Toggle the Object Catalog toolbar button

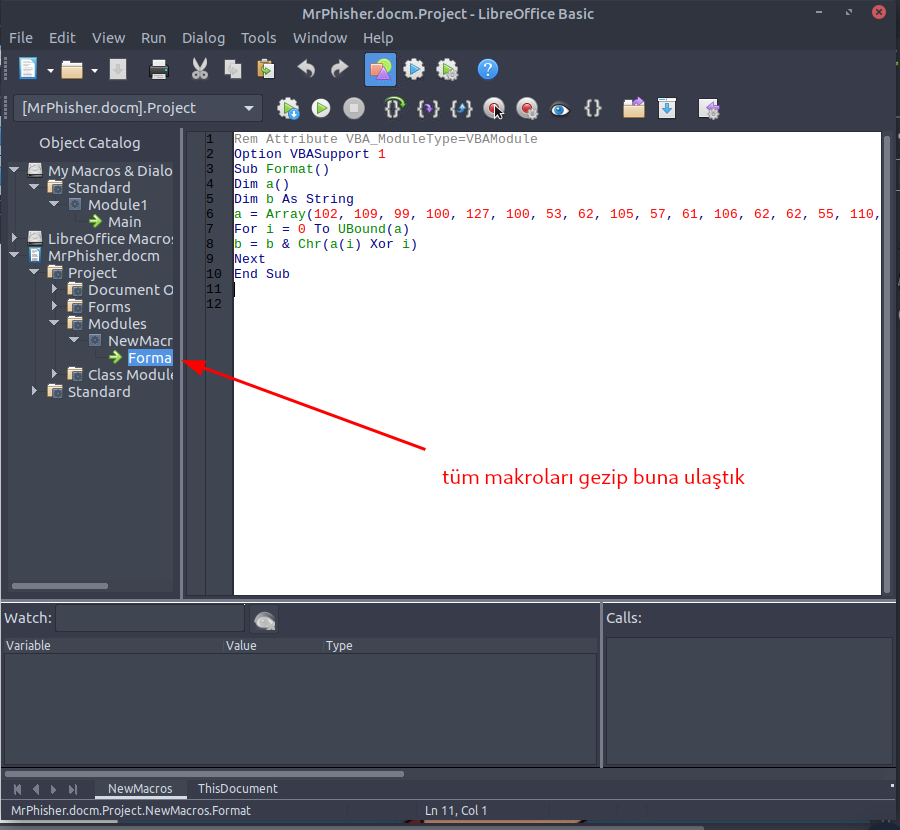tap(380, 69)
